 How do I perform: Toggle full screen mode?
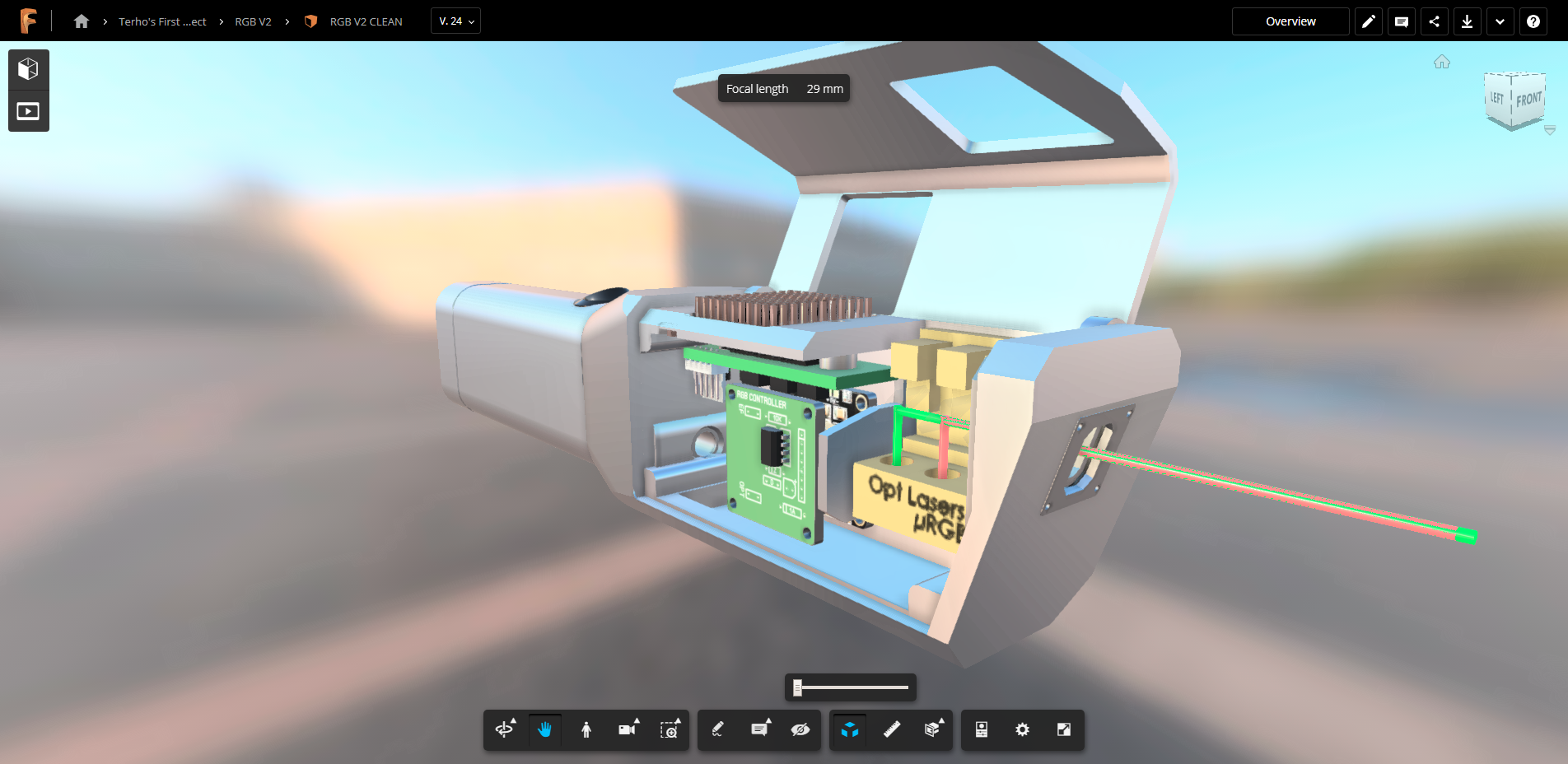(x=1064, y=729)
